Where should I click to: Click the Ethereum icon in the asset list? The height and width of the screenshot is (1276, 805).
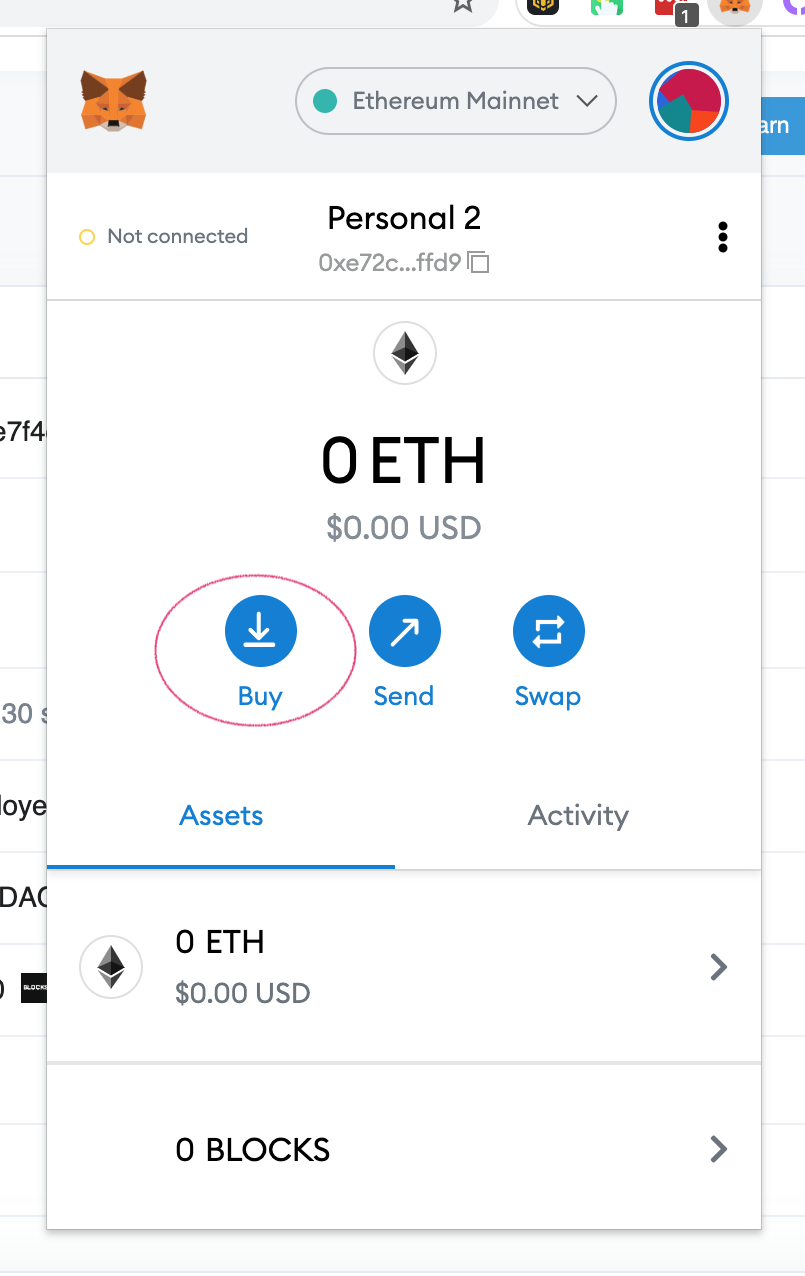pos(111,967)
